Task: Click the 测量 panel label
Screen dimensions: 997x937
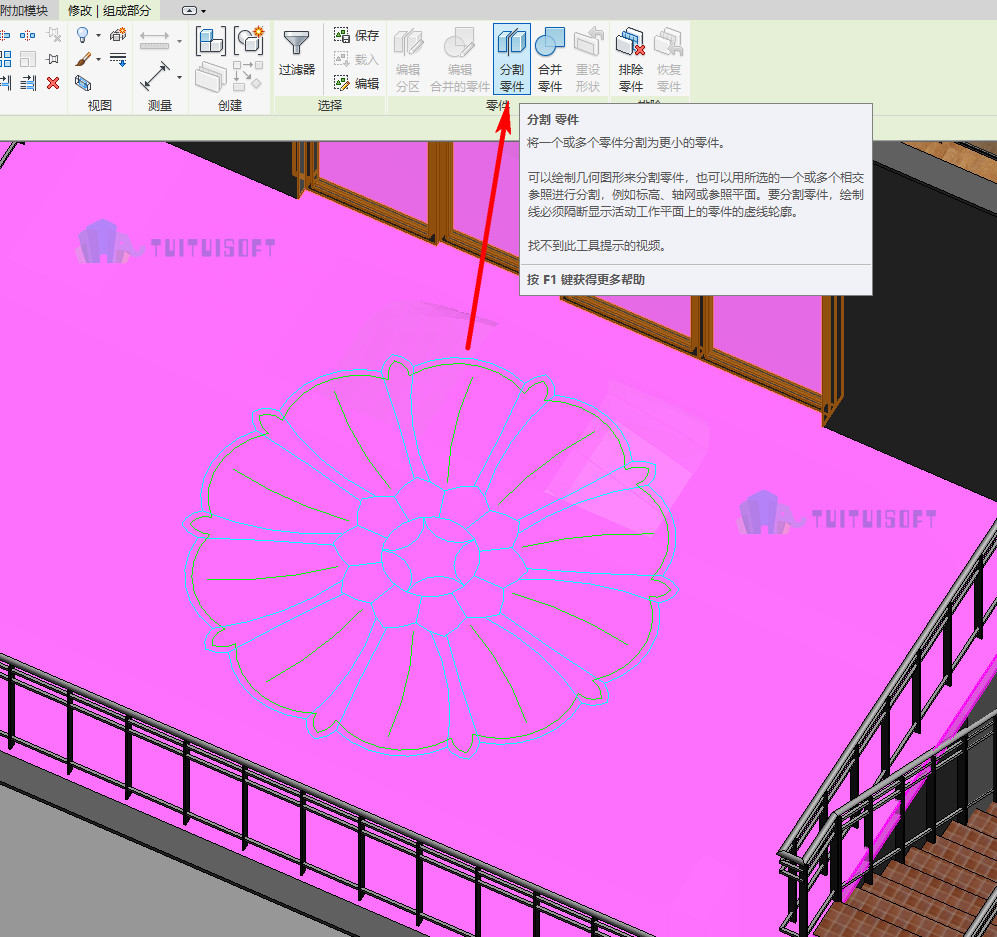Action: pos(160,106)
